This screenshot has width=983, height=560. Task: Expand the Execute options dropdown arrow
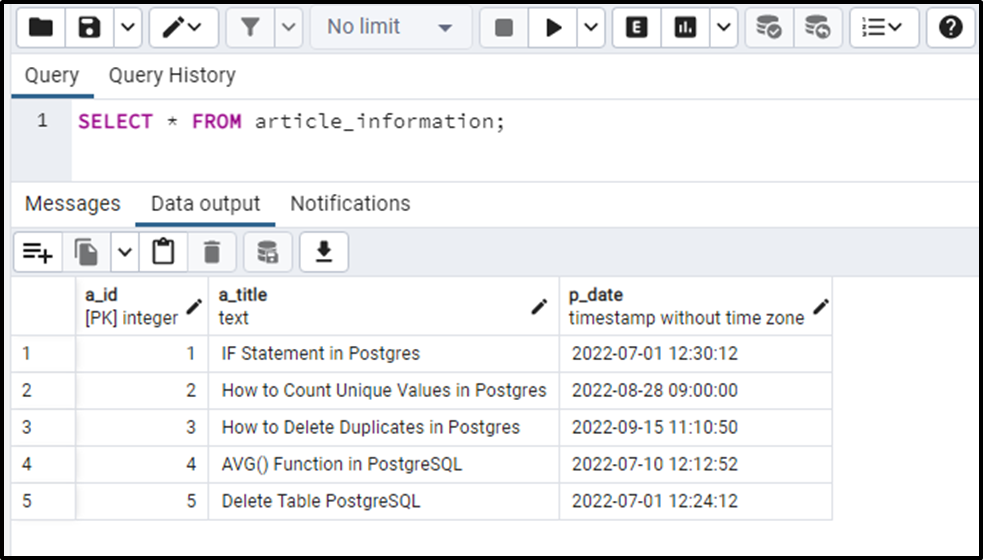click(x=590, y=28)
